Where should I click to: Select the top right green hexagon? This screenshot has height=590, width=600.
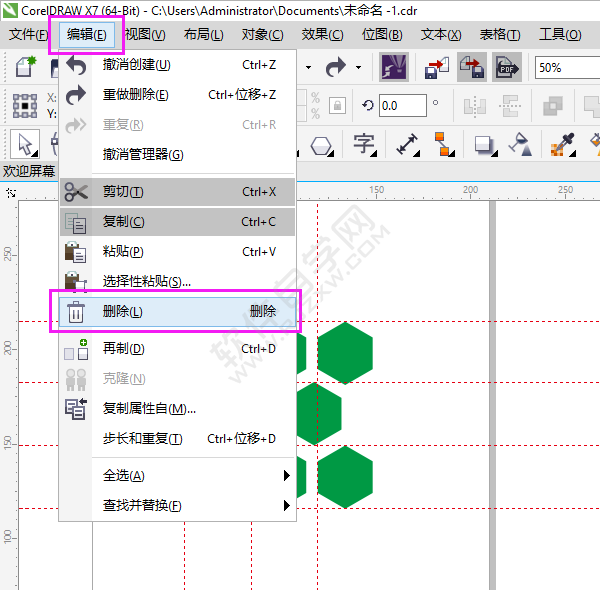pyautogui.click(x=345, y=353)
